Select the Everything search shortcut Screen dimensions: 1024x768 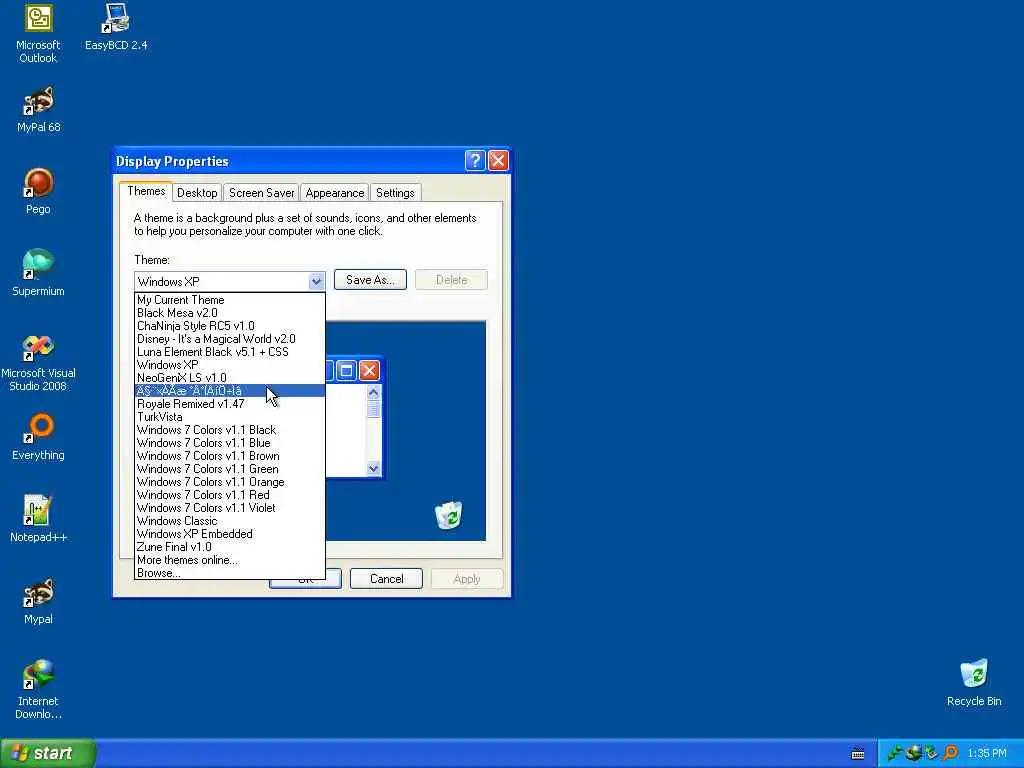tap(38, 437)
